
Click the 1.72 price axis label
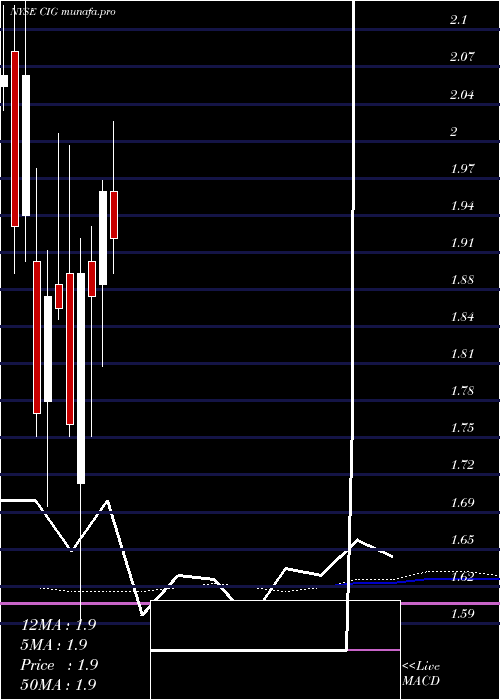tap(462, 465)
